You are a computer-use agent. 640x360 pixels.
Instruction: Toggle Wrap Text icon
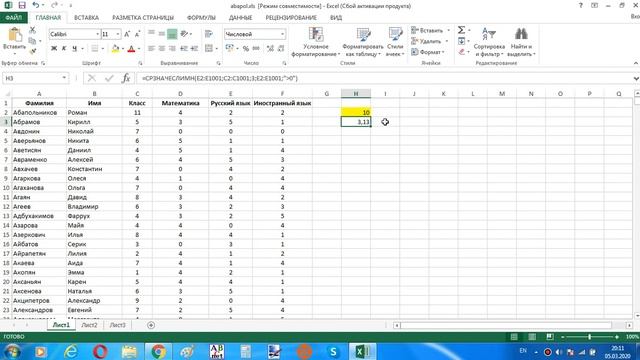pyautogui.click(x=209, y=33)
